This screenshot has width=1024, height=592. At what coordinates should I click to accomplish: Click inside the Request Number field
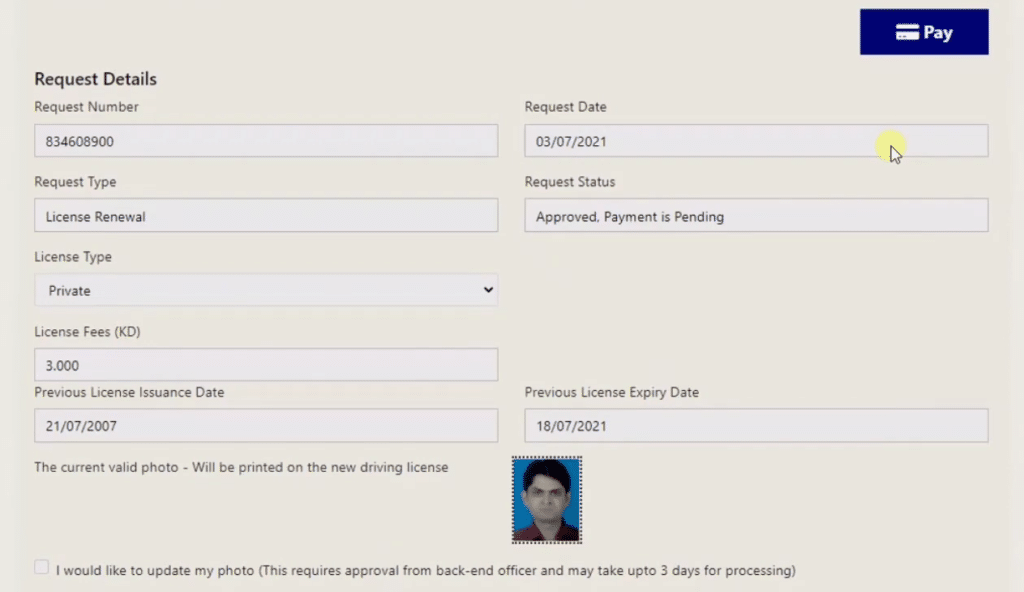pos(265,140)
